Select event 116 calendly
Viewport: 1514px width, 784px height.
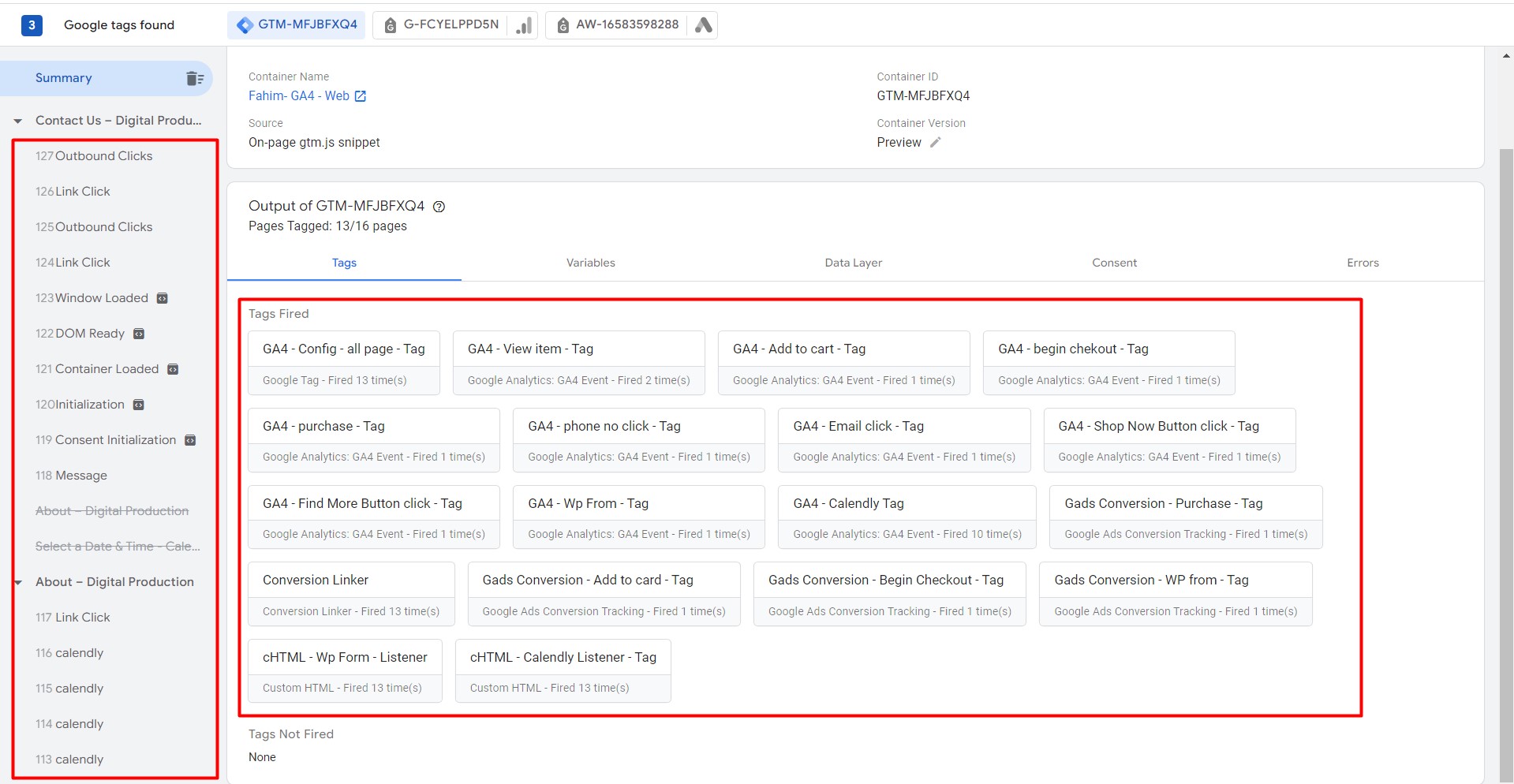(69, 653)
